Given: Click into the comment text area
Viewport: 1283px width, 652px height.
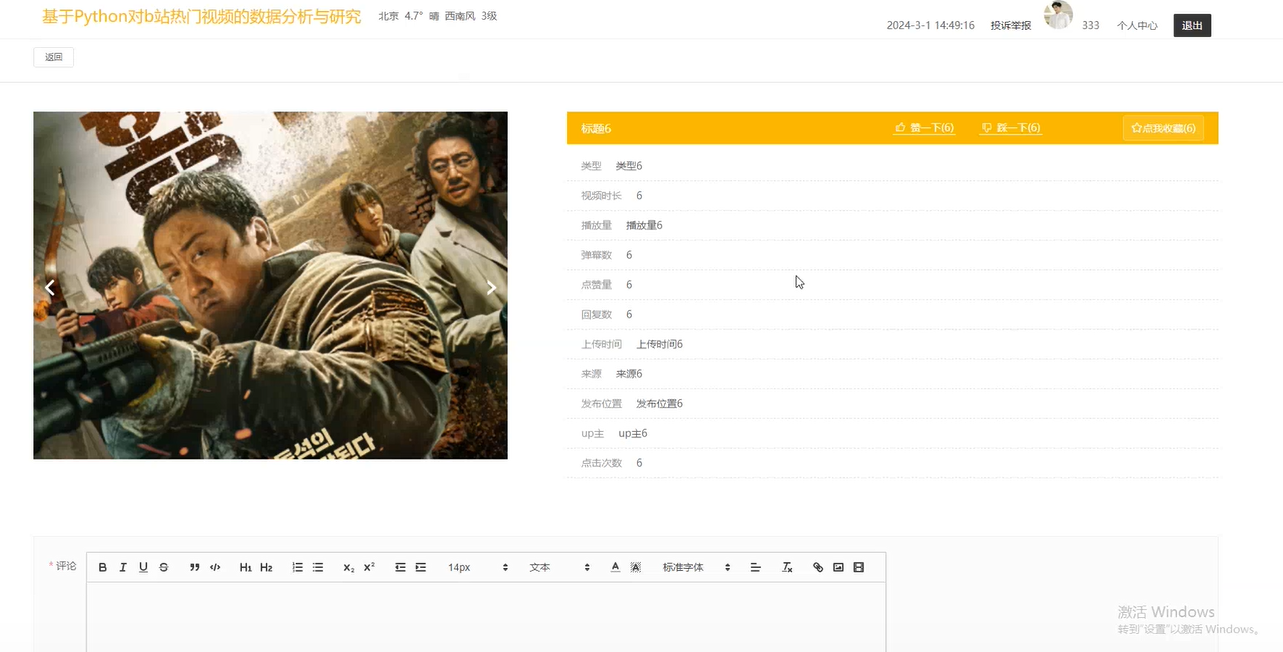Looking at the screenshot, I should [486, 617].
